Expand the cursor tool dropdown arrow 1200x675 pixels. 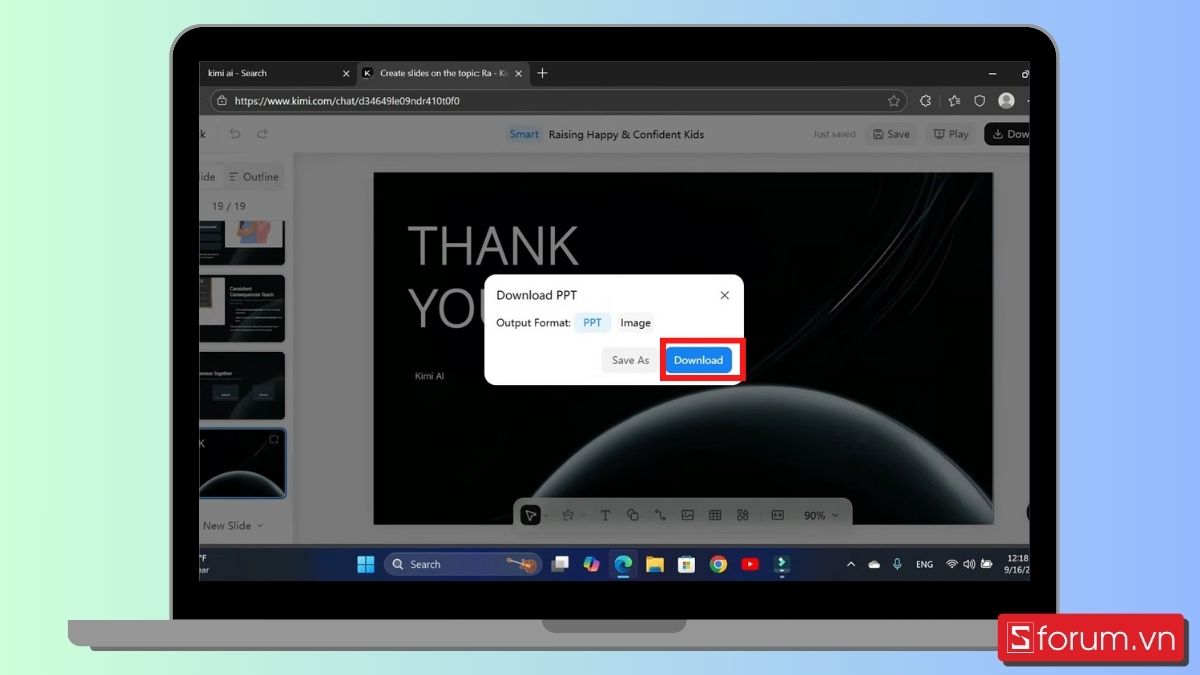pyautogui.click(x=547, y=516)
